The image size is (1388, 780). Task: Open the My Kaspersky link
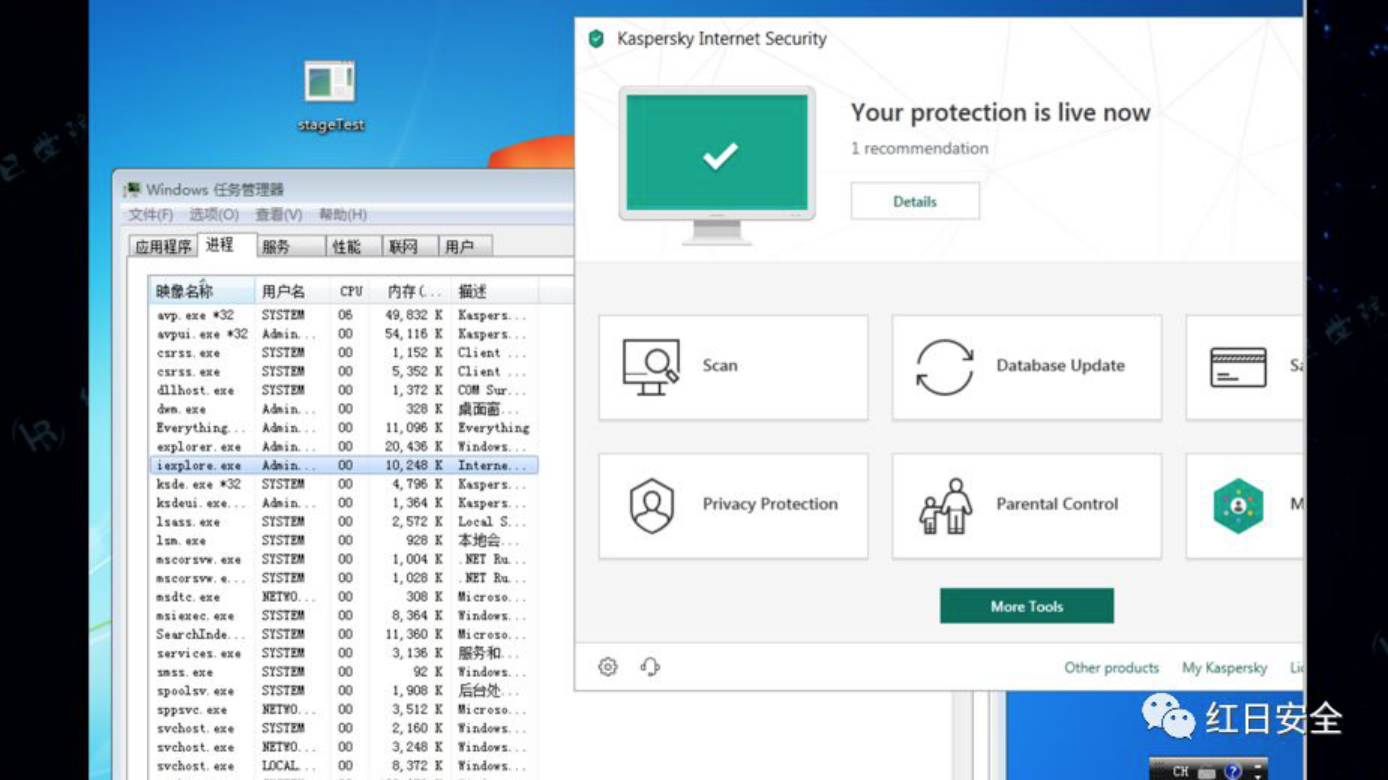(1224, 667)
